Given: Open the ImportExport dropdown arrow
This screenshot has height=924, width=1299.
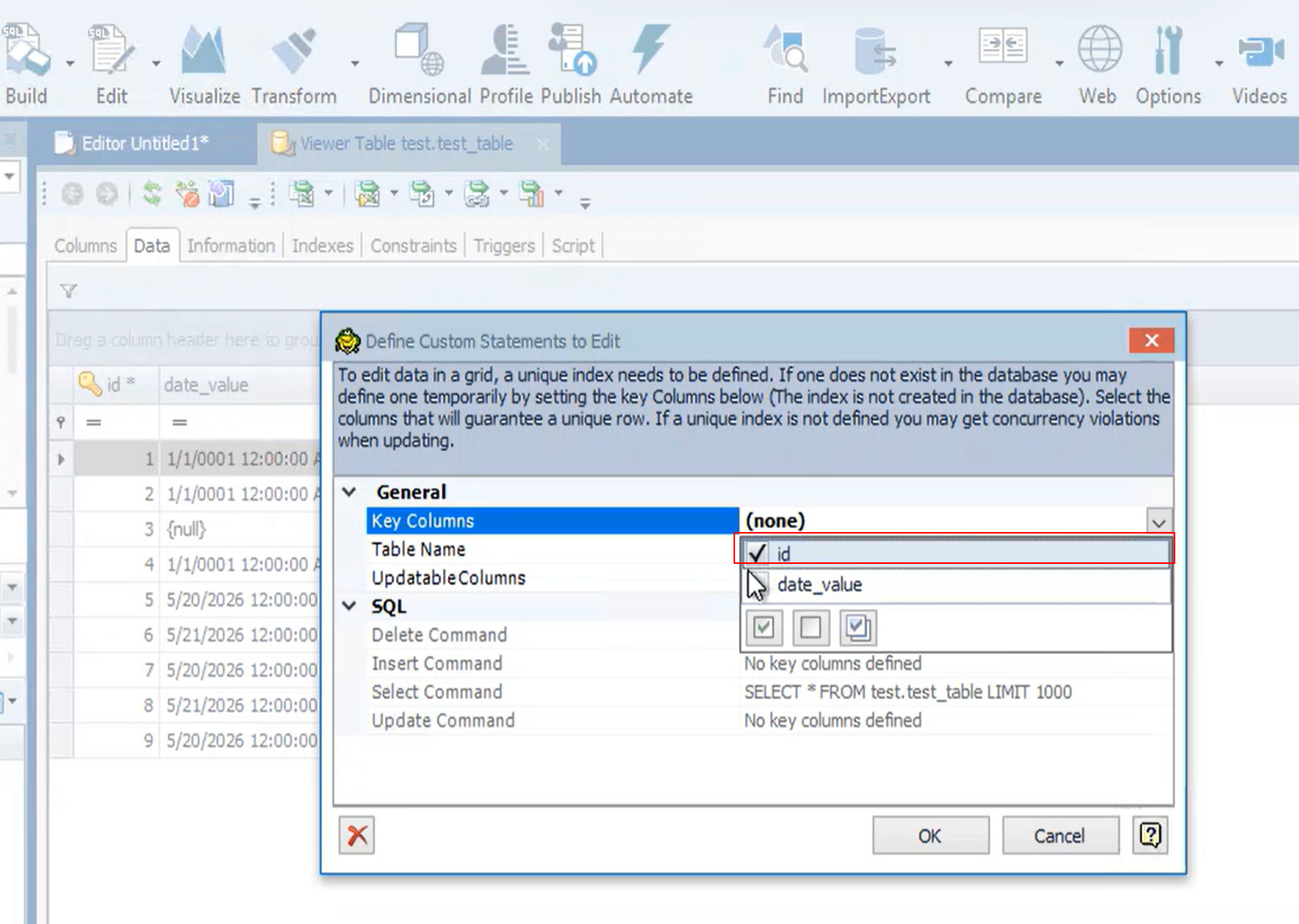Looking at the screenshot, I should [948, 64].
